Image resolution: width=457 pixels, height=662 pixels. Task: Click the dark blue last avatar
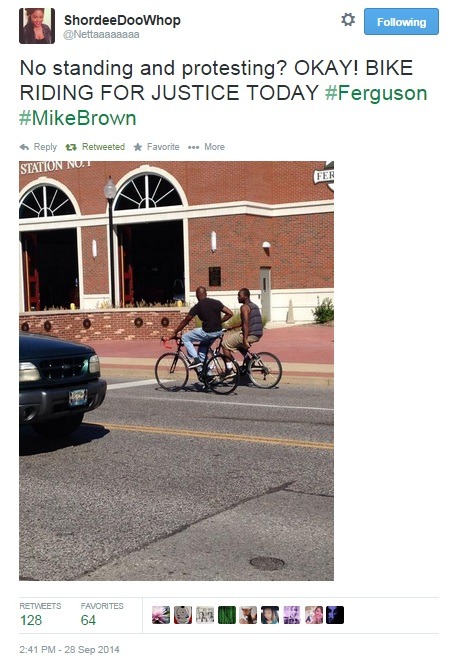point(335,615)
